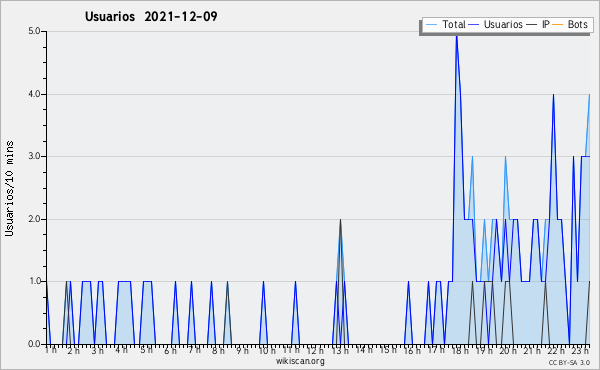
Task: Click the '2 h' x-axis label
Action: pos(73,351)
